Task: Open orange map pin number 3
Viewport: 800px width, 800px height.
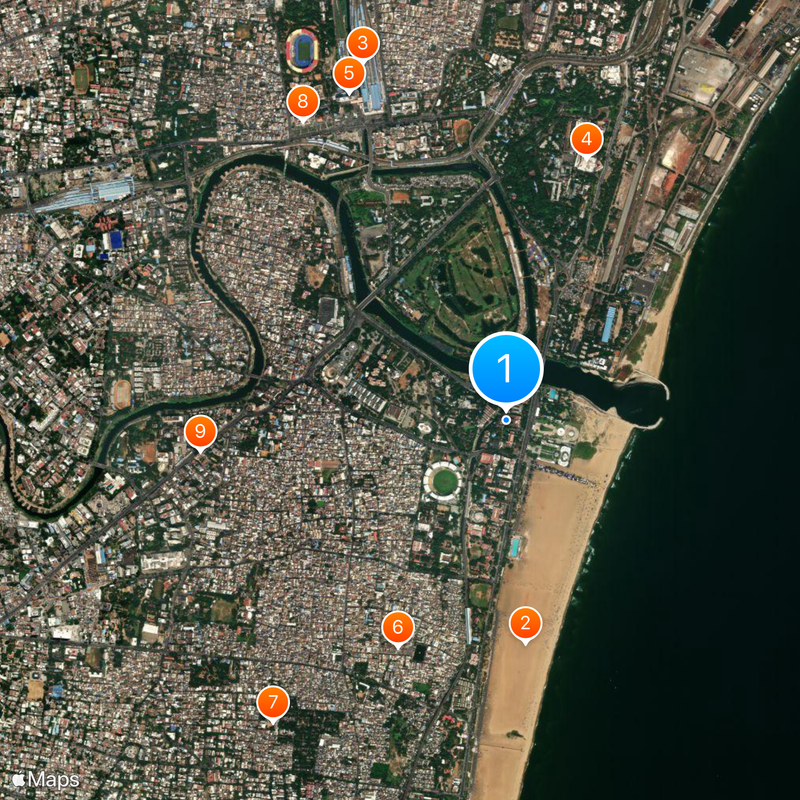Action: click(x=363, y=44)
